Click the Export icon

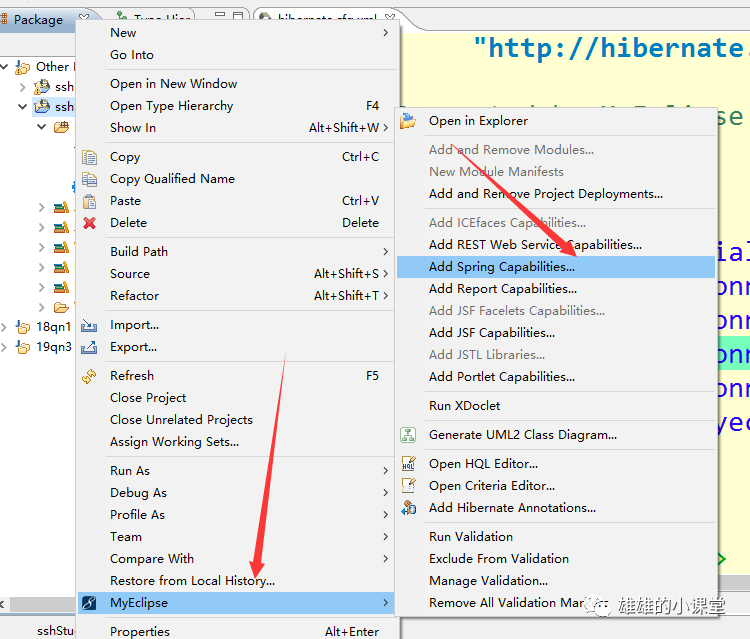pos(89,347)
